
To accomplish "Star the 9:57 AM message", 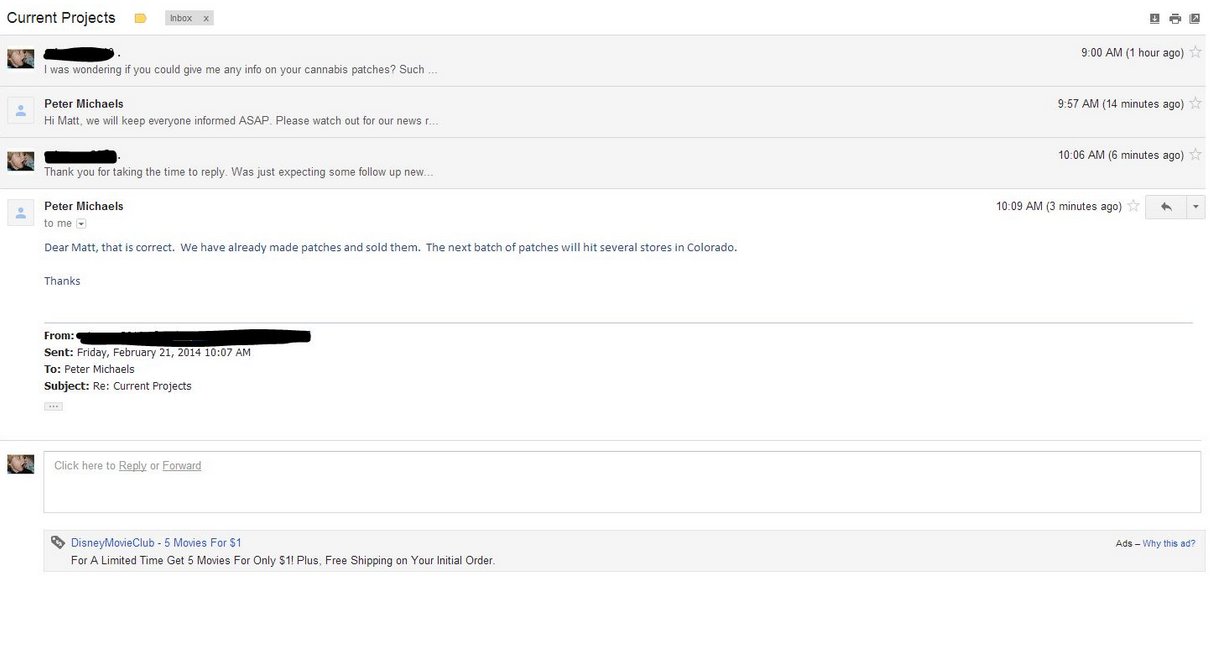I will coord(1196,104).
